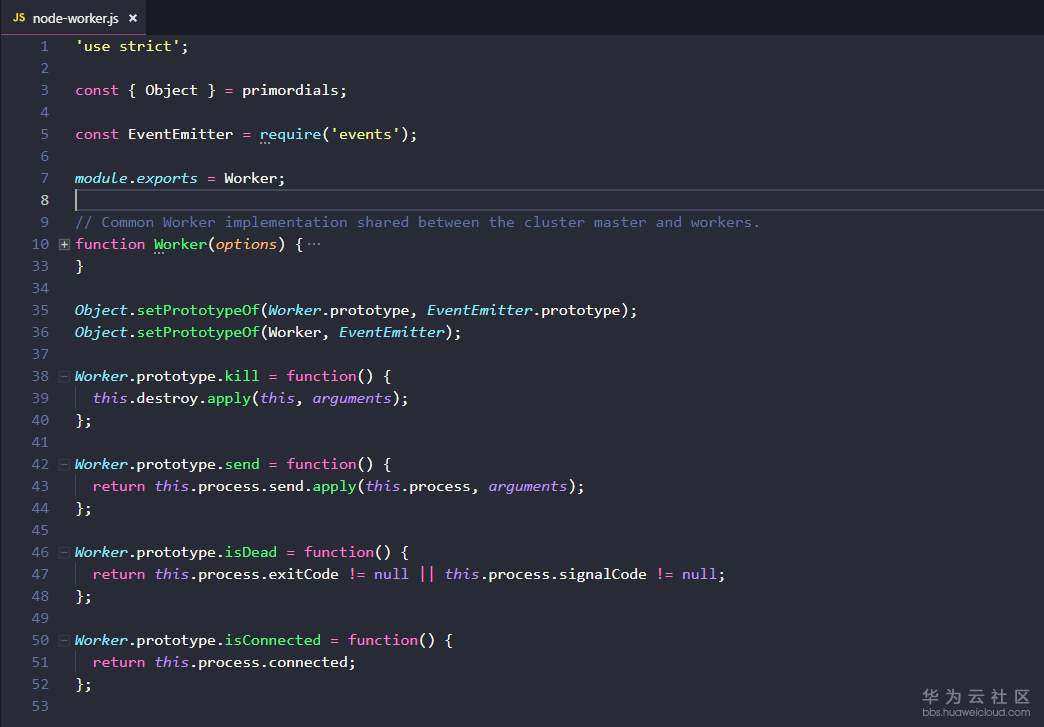Viewport: 1044px width, 727px height.
Task: Click 'setPrototypeOf' on line 36
Action: pyautogui.click(x=198, y=332)
